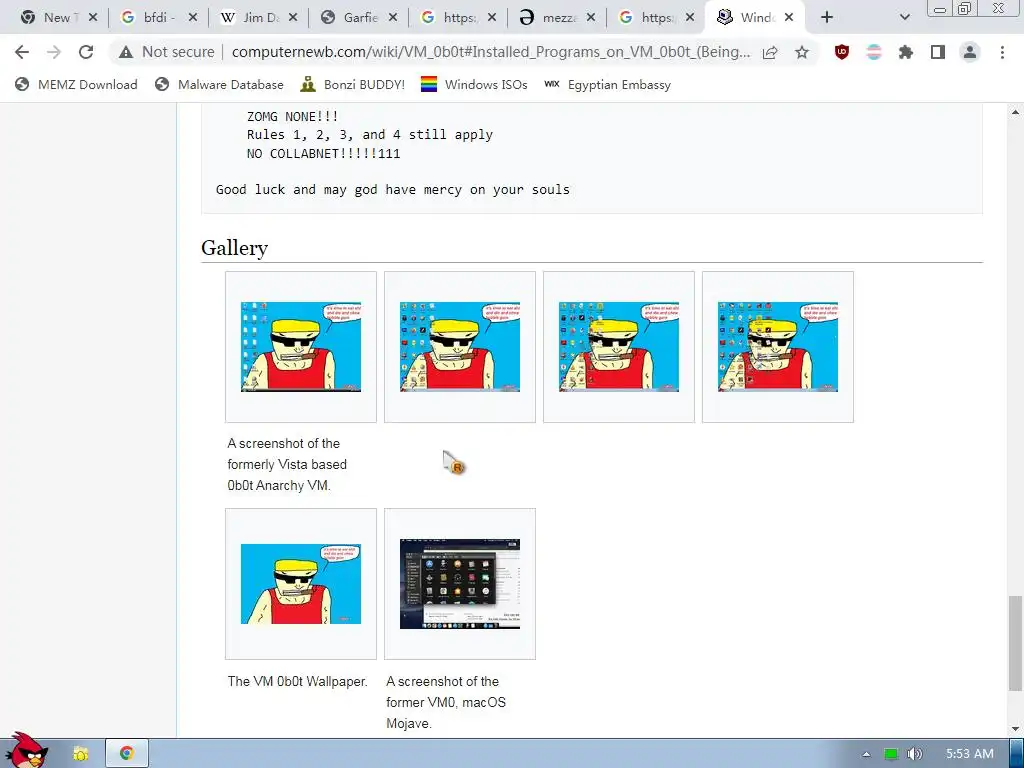Click the Gallery section heading
The height and width of the screenshot is (768, 1024).
pyautogui.click(x=234, y=248)
